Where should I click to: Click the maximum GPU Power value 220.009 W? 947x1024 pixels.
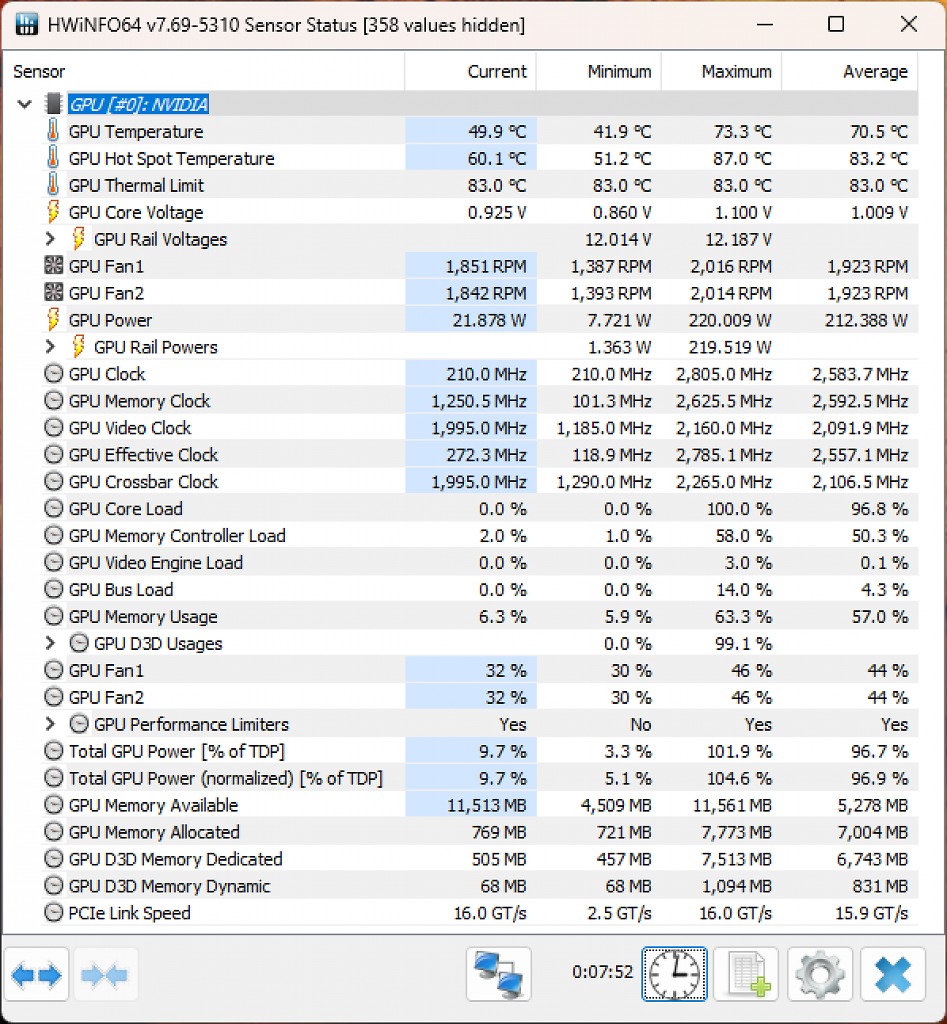coord(730,320)
